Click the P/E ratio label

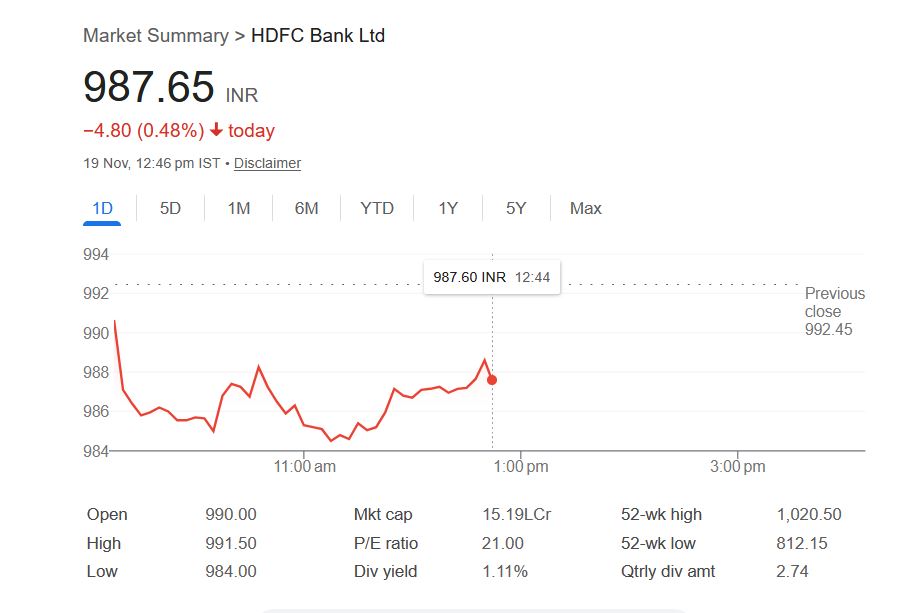click(385, 543)
